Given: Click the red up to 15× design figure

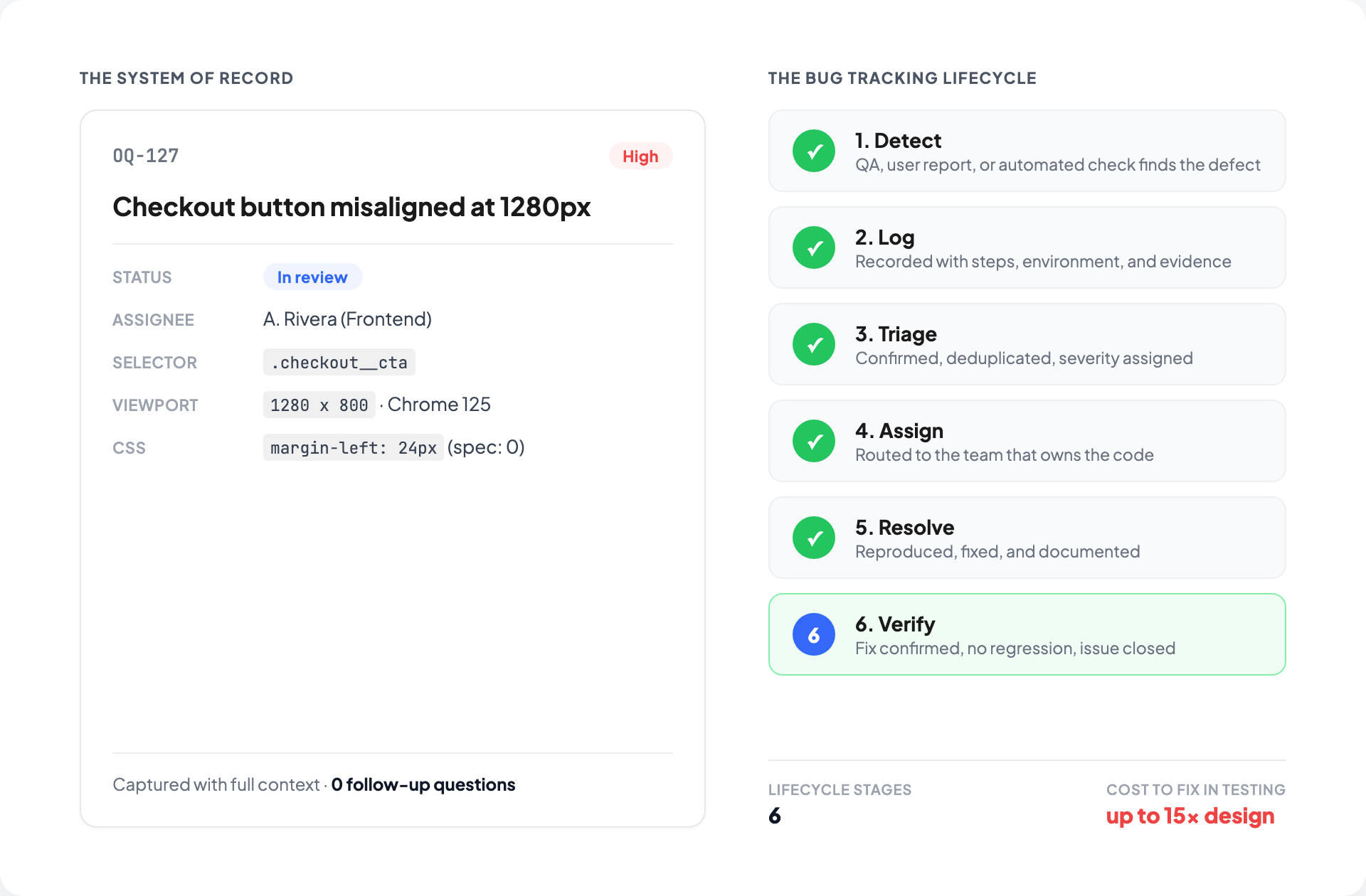Looking at the screenshot, I should 1190,816.
